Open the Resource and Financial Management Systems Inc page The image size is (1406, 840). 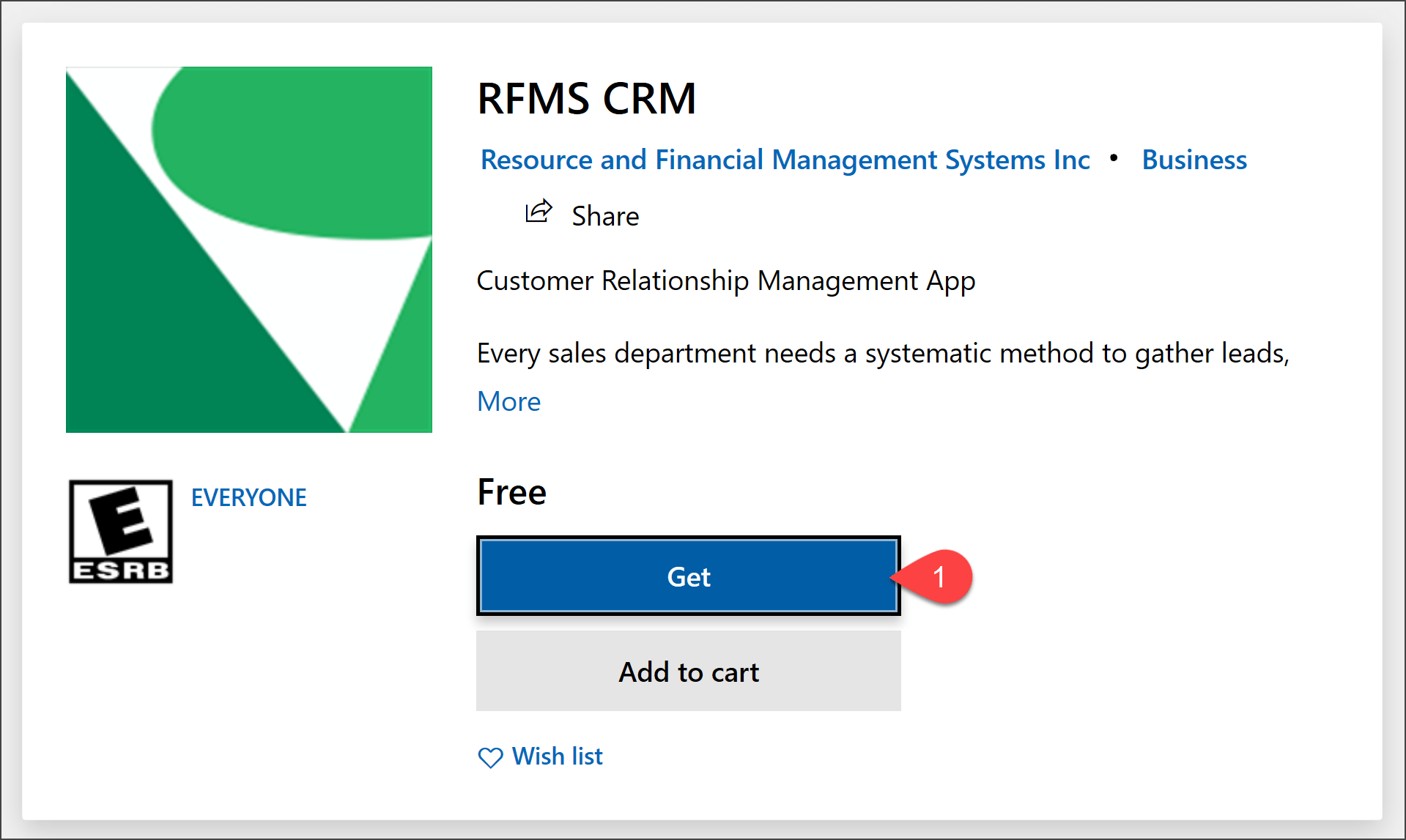[784, 160]
